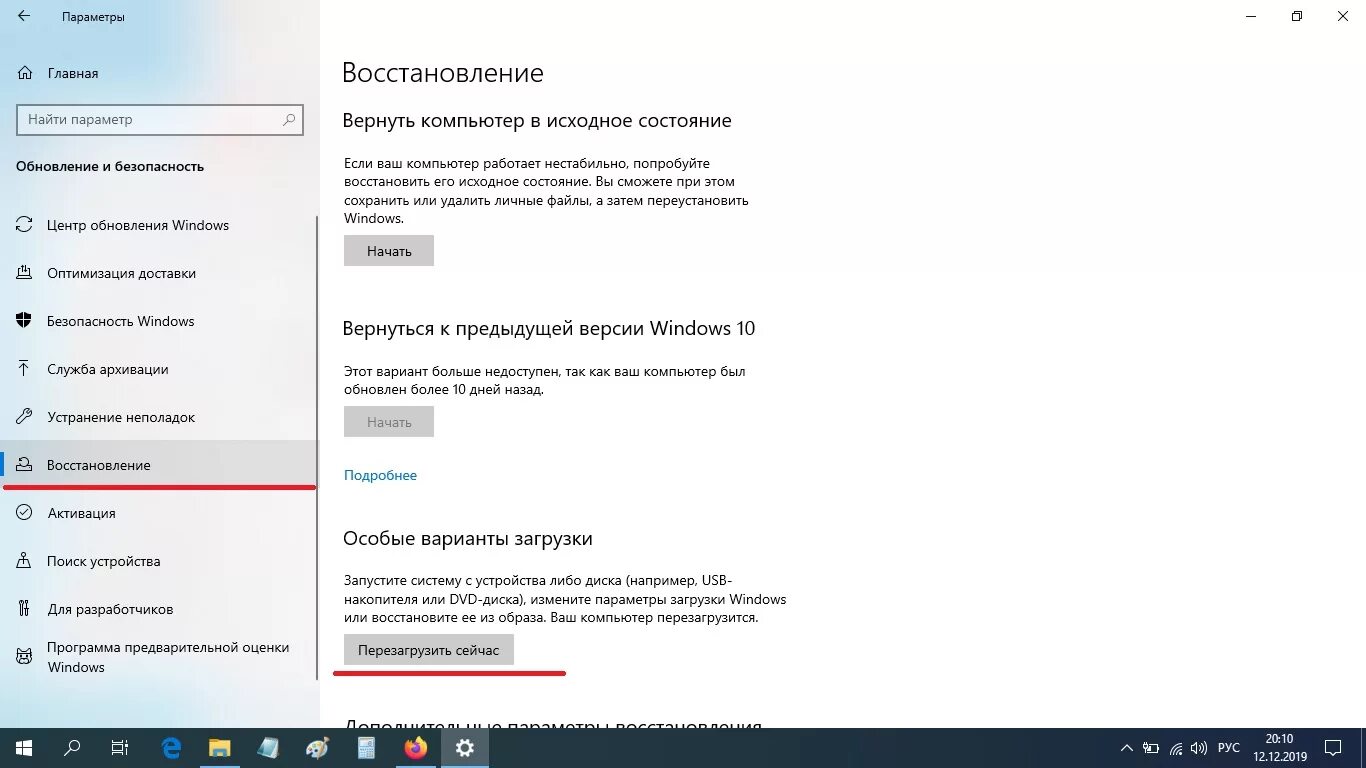This screenshot has width=1366, height=768.
Task: Click the magnifier icon in the search field
Action: pyautogui.click(x=289, y=119)
